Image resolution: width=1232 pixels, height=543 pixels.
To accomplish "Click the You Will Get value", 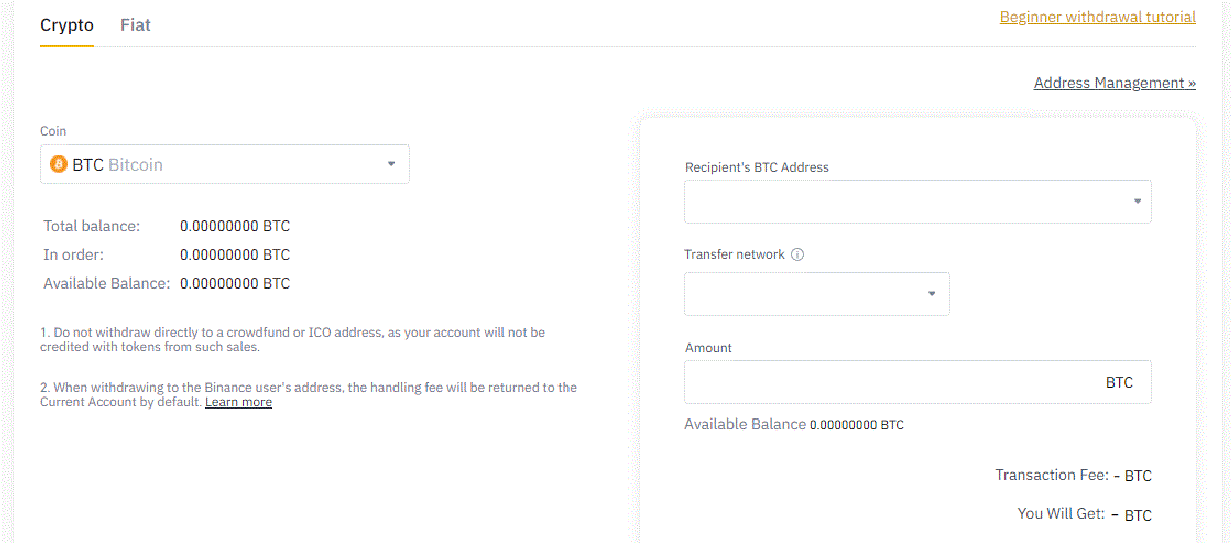I will pyautogui.click(x=1131, y=516).
